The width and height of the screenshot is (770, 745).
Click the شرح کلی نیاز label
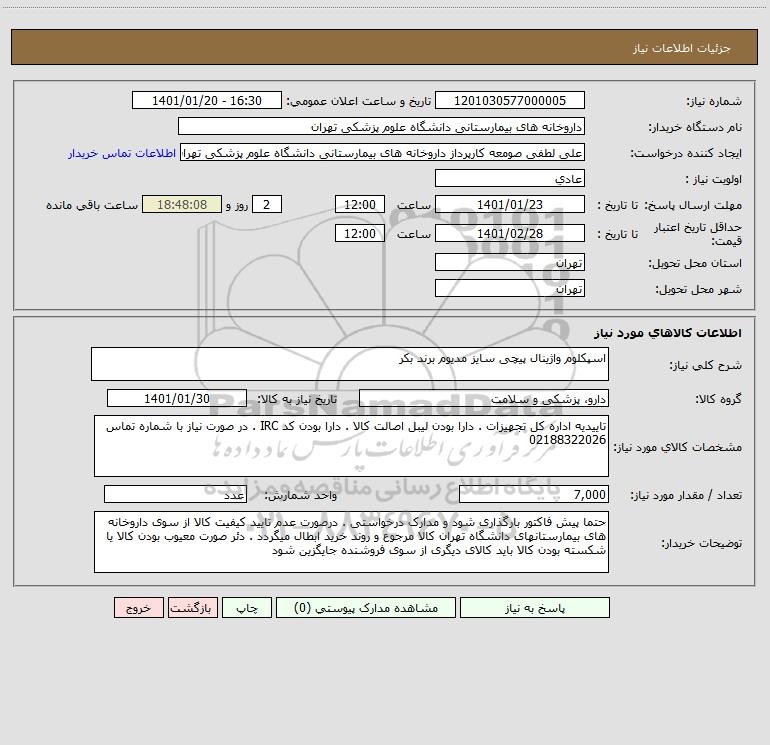[x=706, y=365]
